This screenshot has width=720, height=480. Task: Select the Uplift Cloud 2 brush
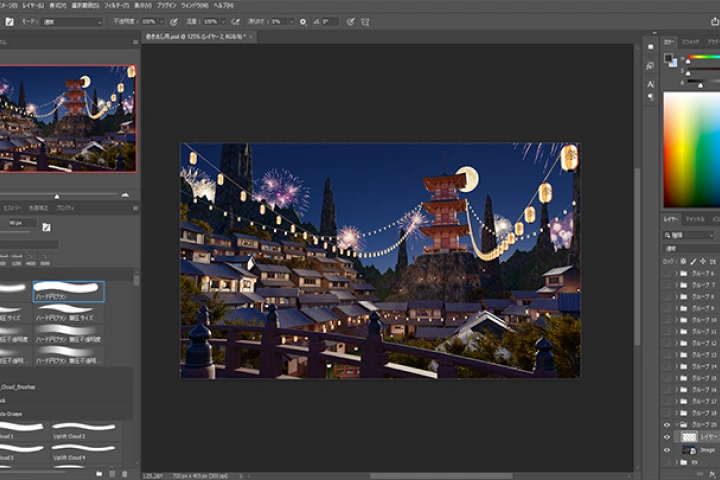[84, 430]
